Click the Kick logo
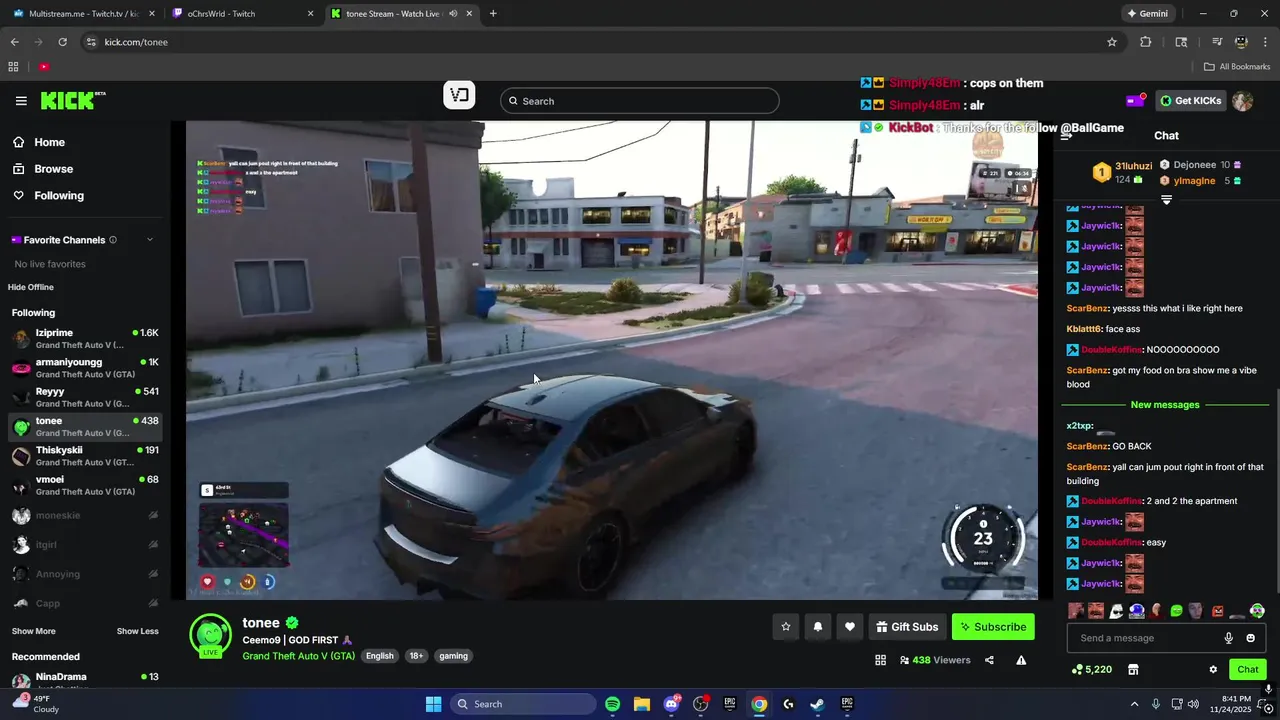The width and height of the screenshot is (1280, 720). click(72, 100)
